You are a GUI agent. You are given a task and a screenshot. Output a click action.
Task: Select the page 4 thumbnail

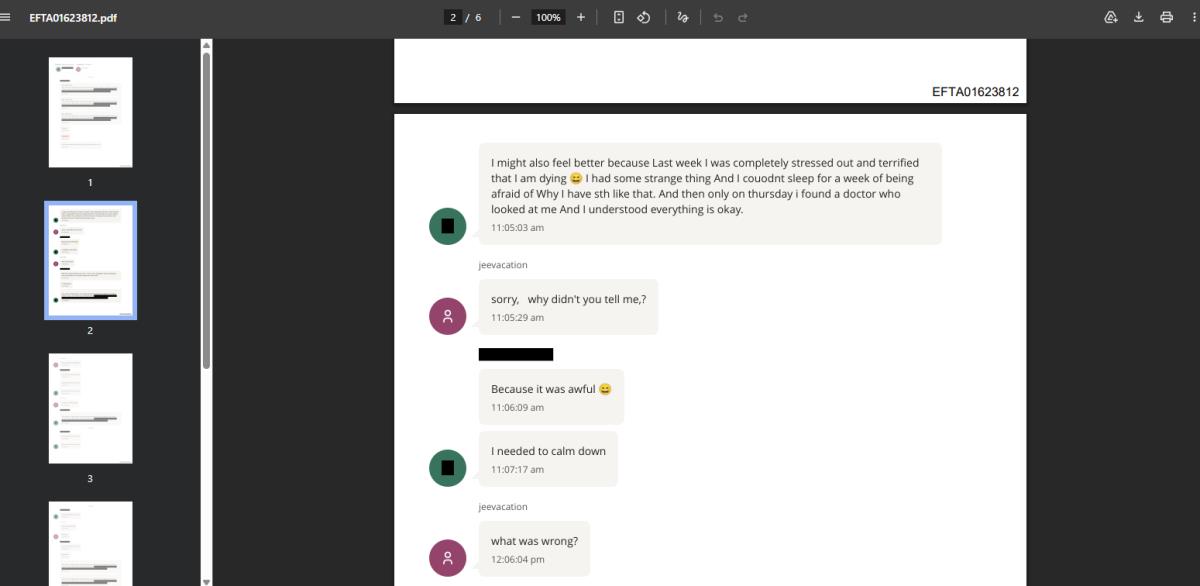(x=90, y=545)
